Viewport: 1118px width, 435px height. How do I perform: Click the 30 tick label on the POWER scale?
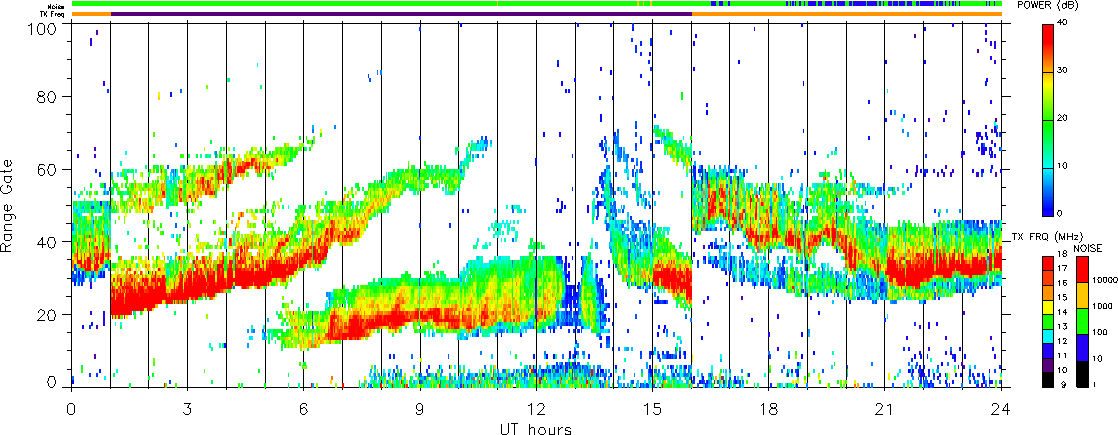[x=1064, y=72]
